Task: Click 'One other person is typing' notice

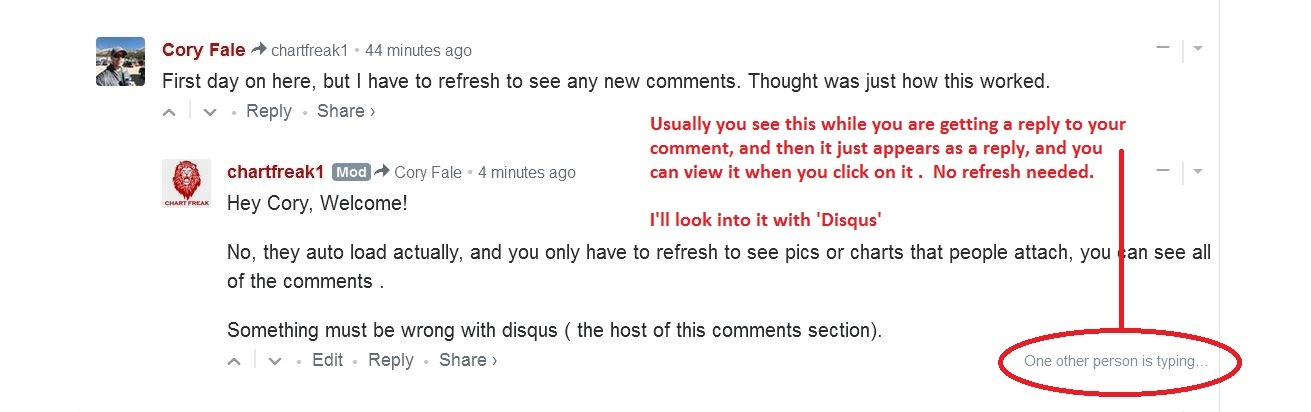Action: [x=1115, y=361]
